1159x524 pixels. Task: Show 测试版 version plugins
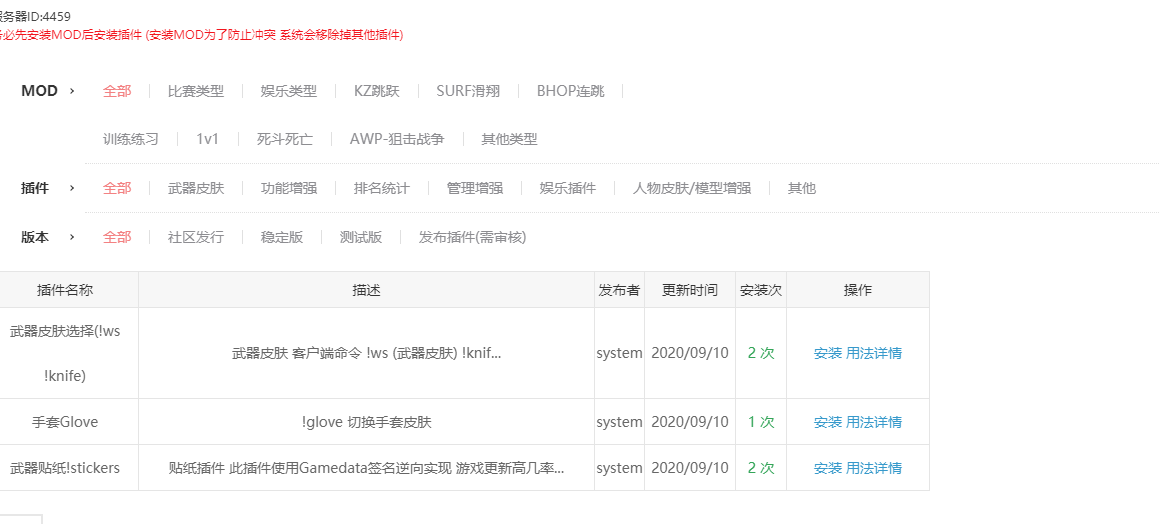click(x=360, y=237)
